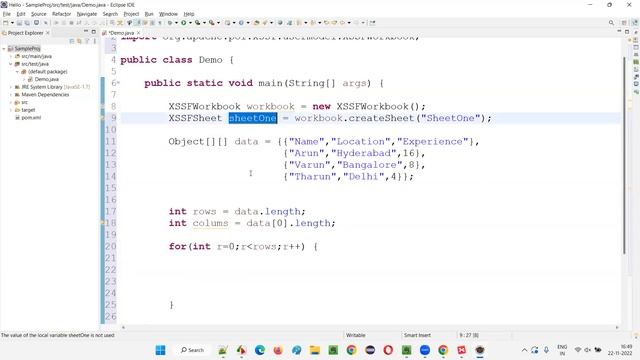Select Demo.java file in Project Explorer

(47, 79)
